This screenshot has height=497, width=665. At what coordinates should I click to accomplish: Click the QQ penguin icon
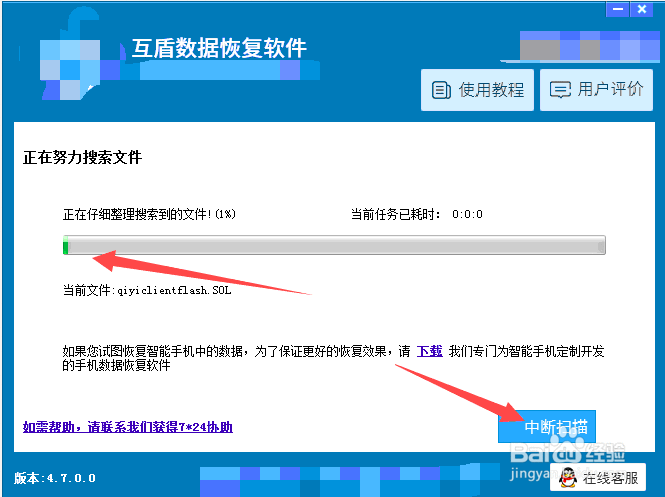click(568, 478)
